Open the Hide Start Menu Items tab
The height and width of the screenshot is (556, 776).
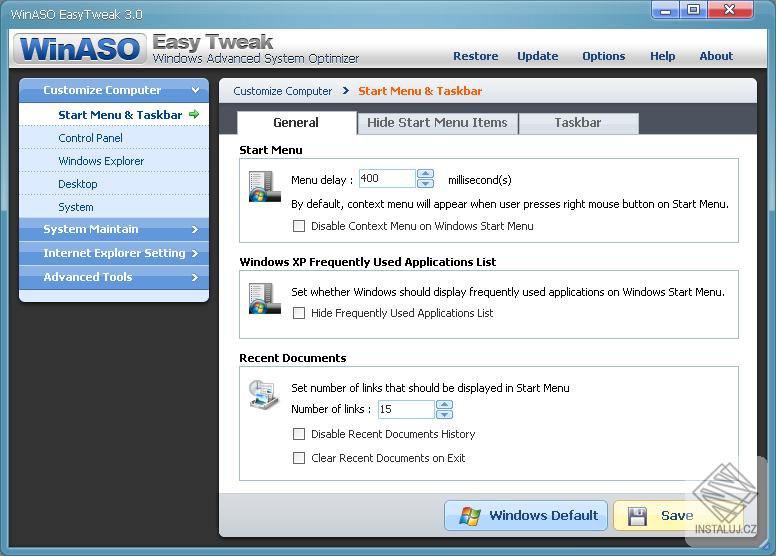437,123
